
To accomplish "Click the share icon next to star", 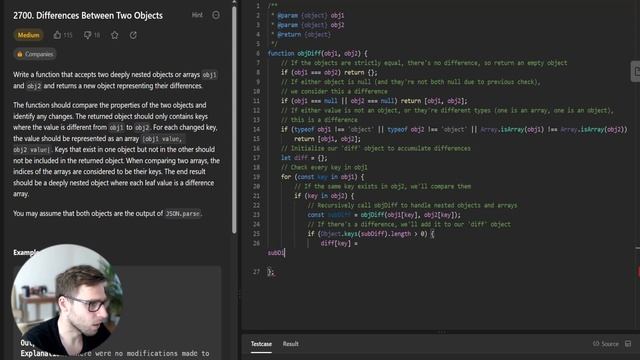I will (133, 35).
